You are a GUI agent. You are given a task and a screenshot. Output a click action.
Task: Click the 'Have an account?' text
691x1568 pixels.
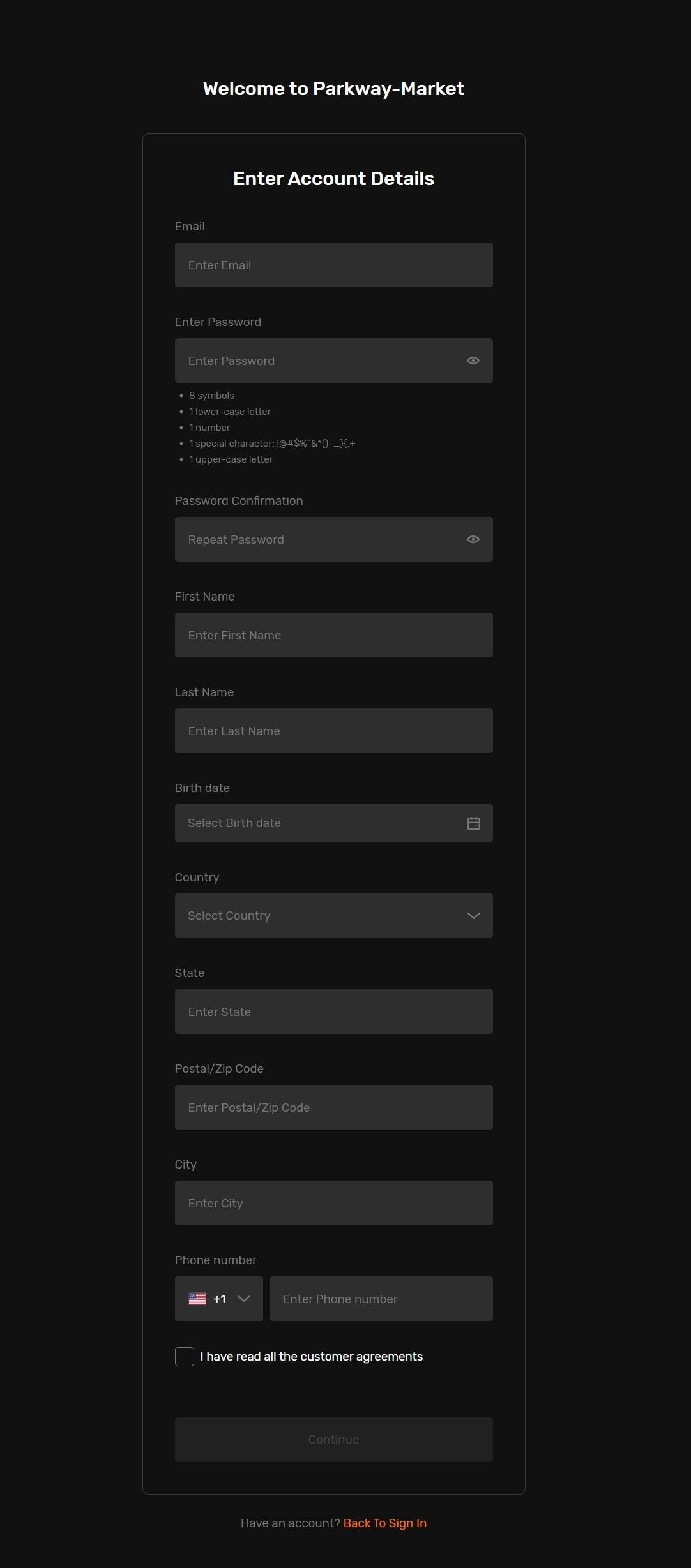point(291,1523)
